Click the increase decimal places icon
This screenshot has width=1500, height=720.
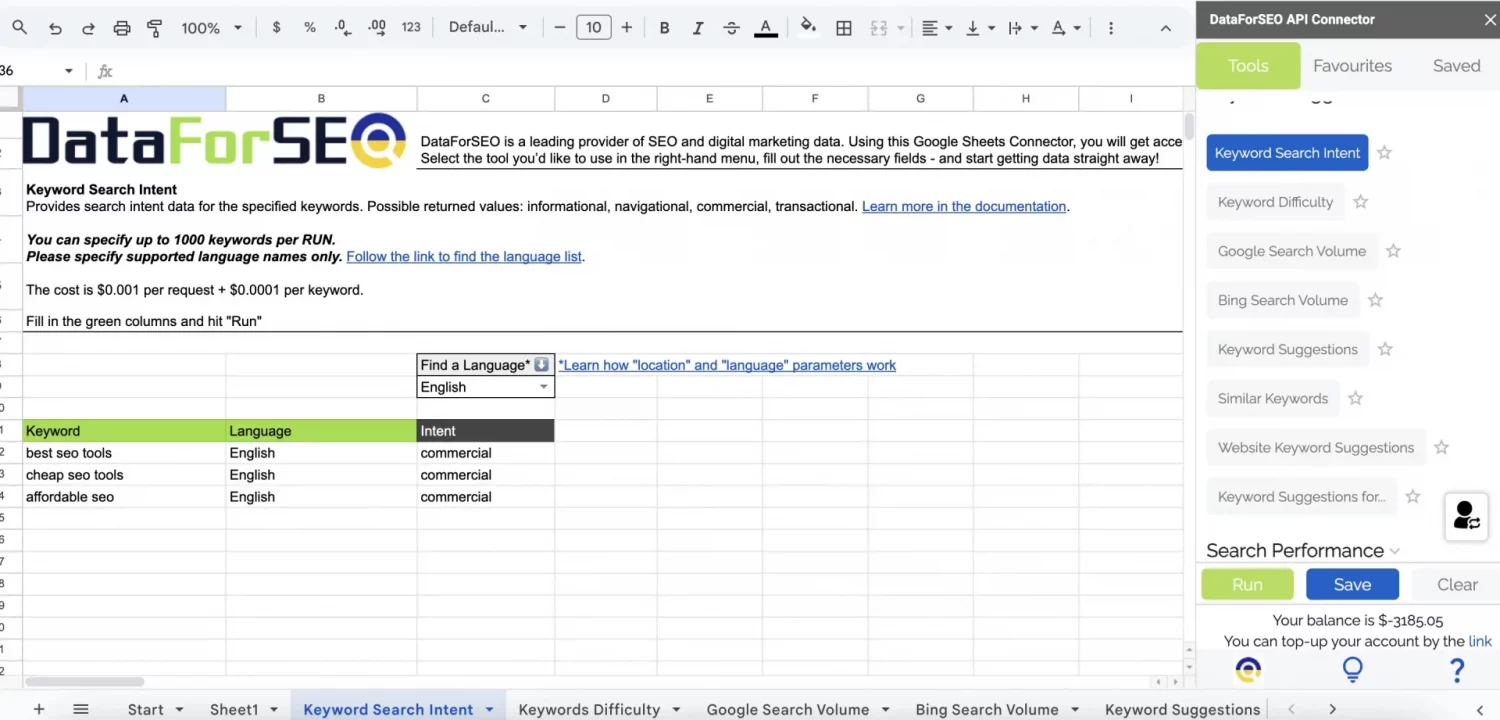point(377,28)
